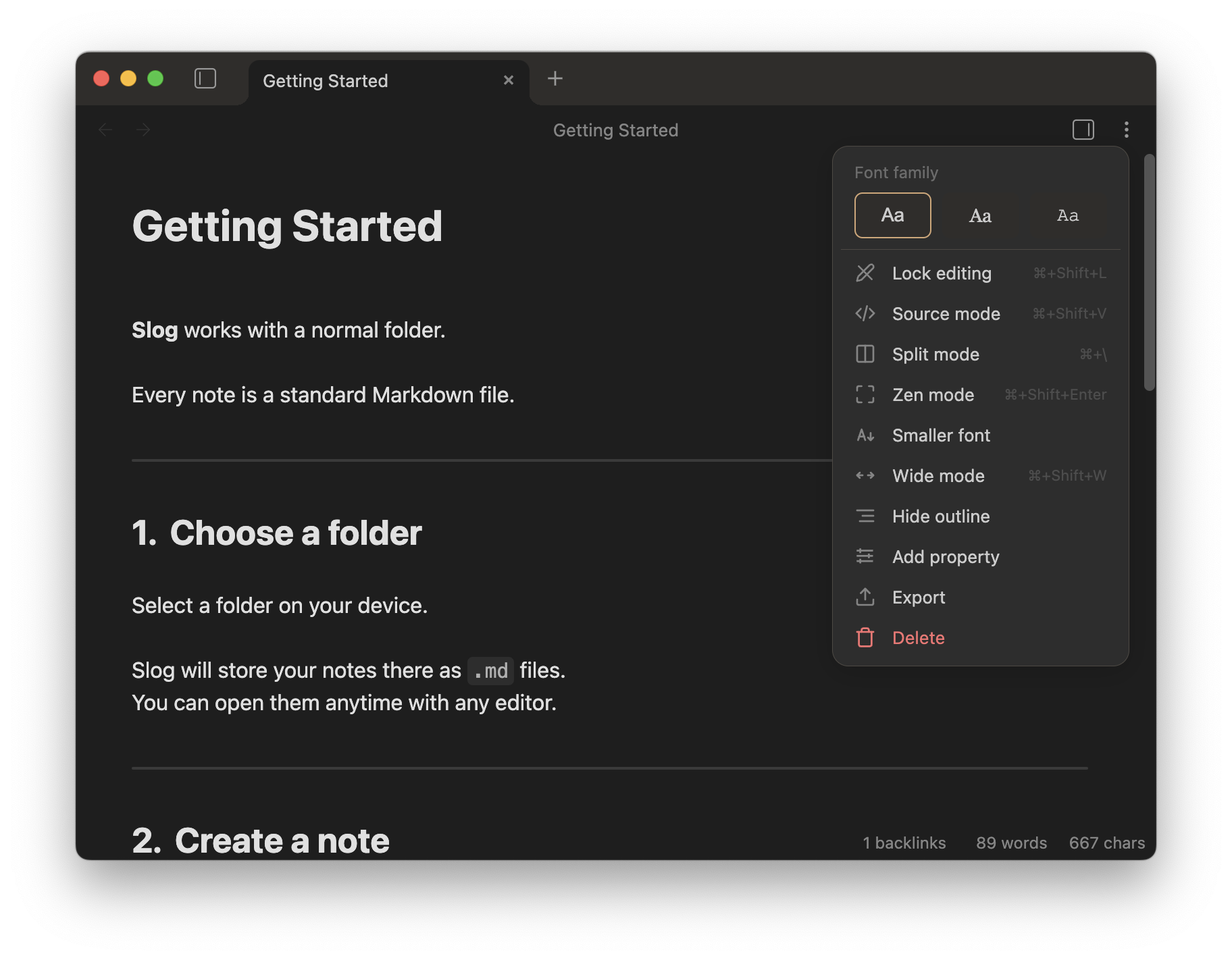Open the 1 backlinks status item
Screen dimensions: 1232x960
tap(904, 843)
